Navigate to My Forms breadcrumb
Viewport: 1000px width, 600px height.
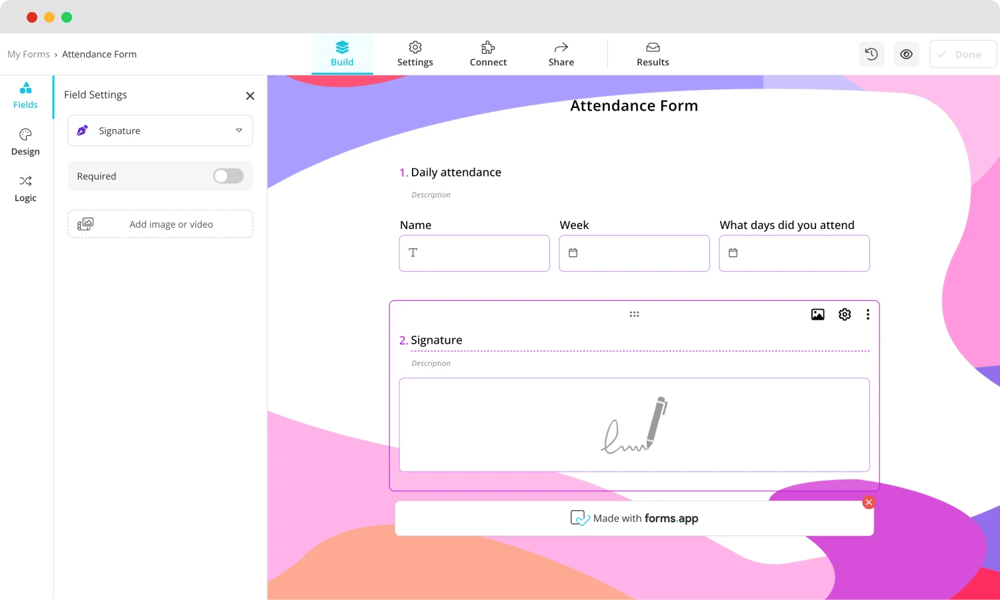click(28, 54)
